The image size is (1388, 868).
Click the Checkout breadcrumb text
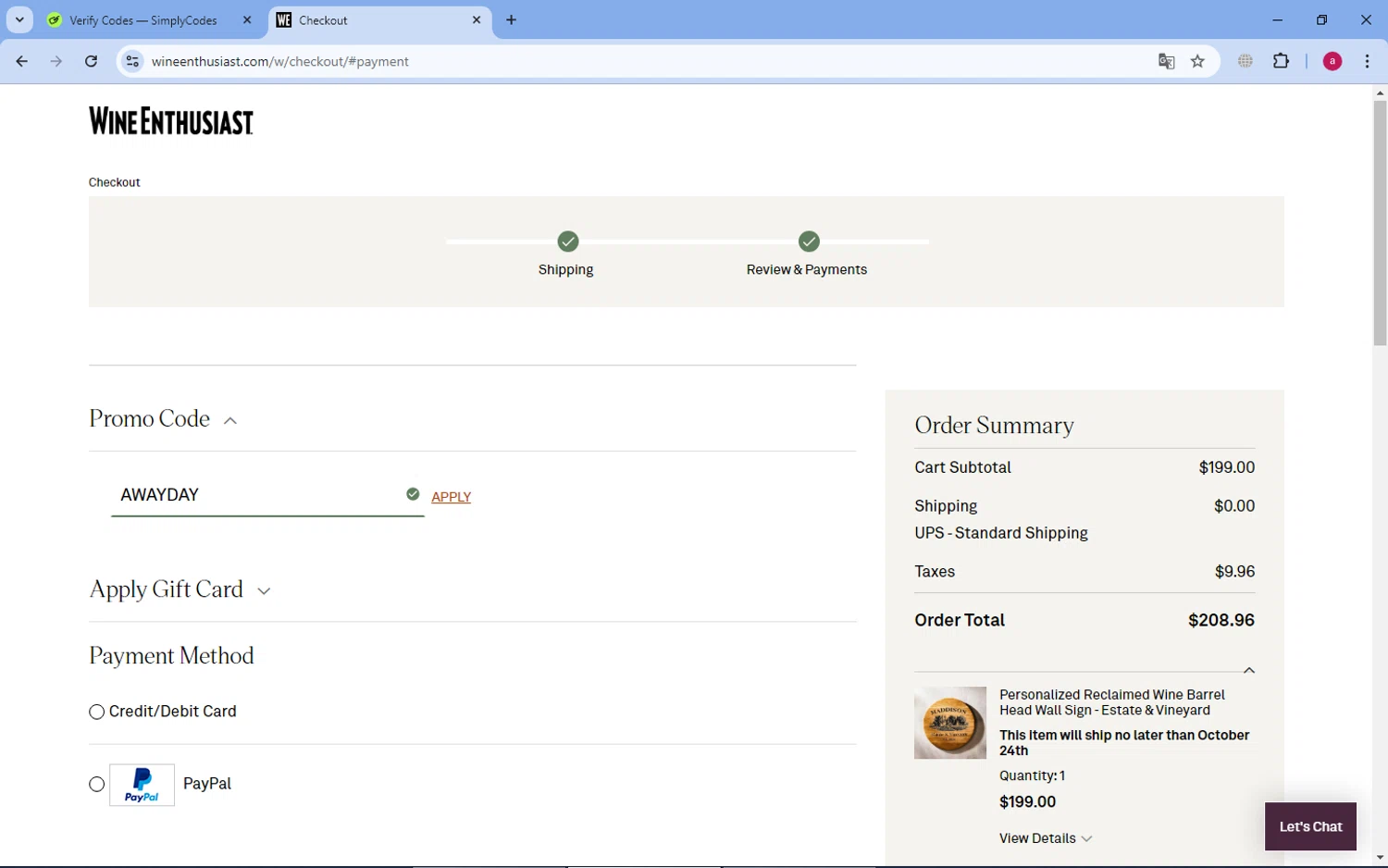pos(115,182)
